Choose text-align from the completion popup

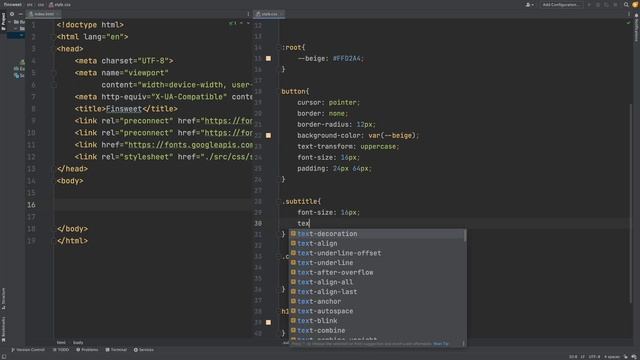pyautogui.click(x=377, y=244)
